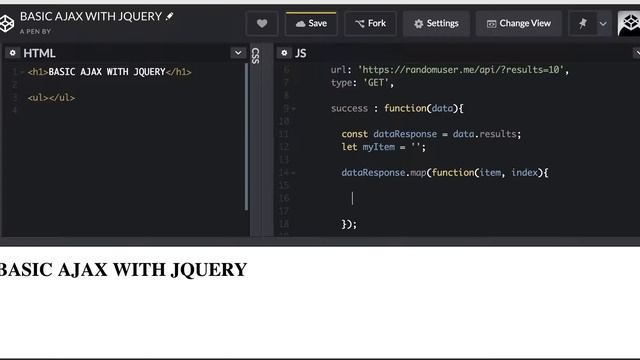Screen dimensions: 640x360
Task: Click the HTML panel title
Action: pos(39,53)
